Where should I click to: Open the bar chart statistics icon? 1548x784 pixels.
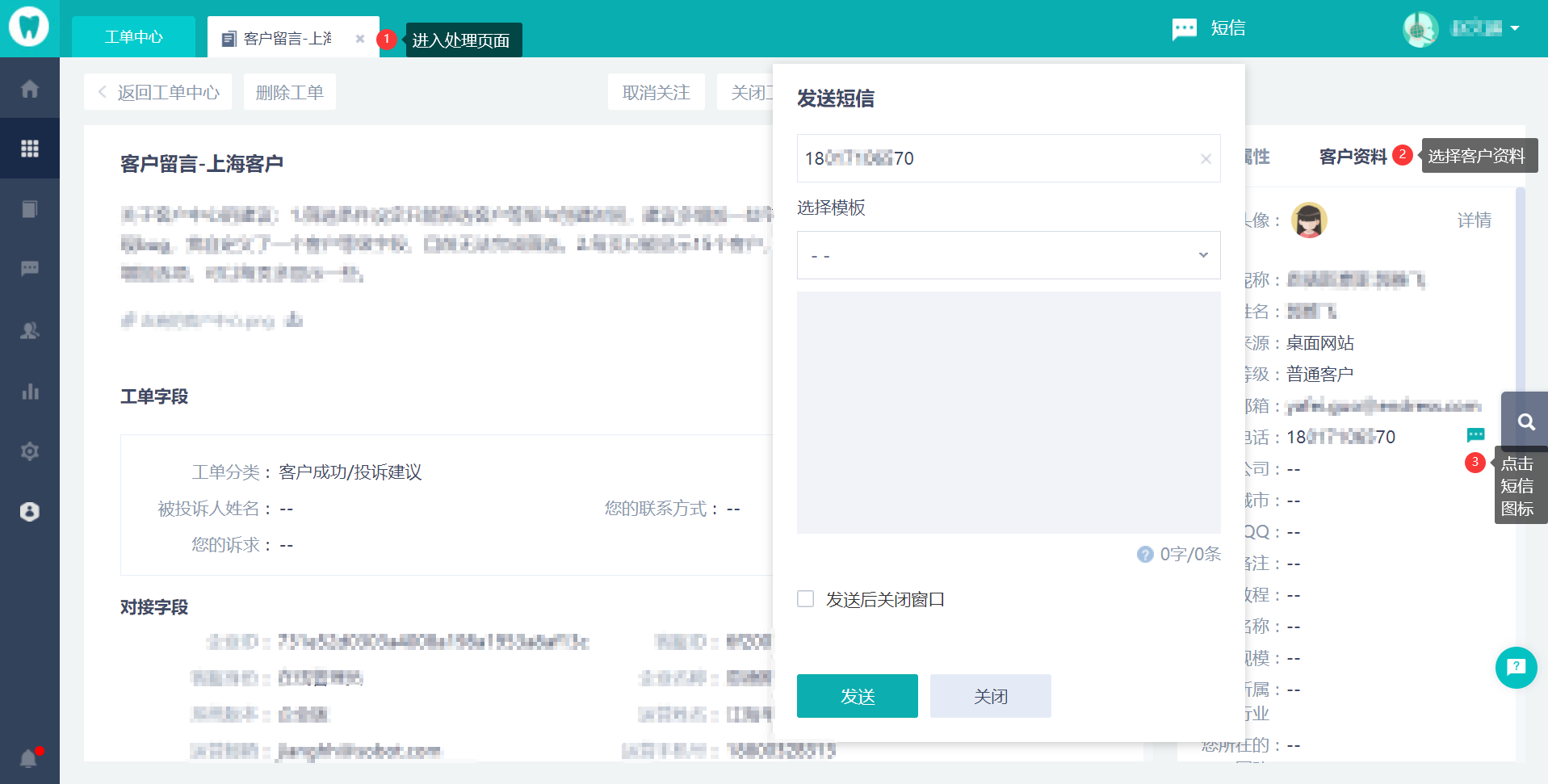[30, 391]
